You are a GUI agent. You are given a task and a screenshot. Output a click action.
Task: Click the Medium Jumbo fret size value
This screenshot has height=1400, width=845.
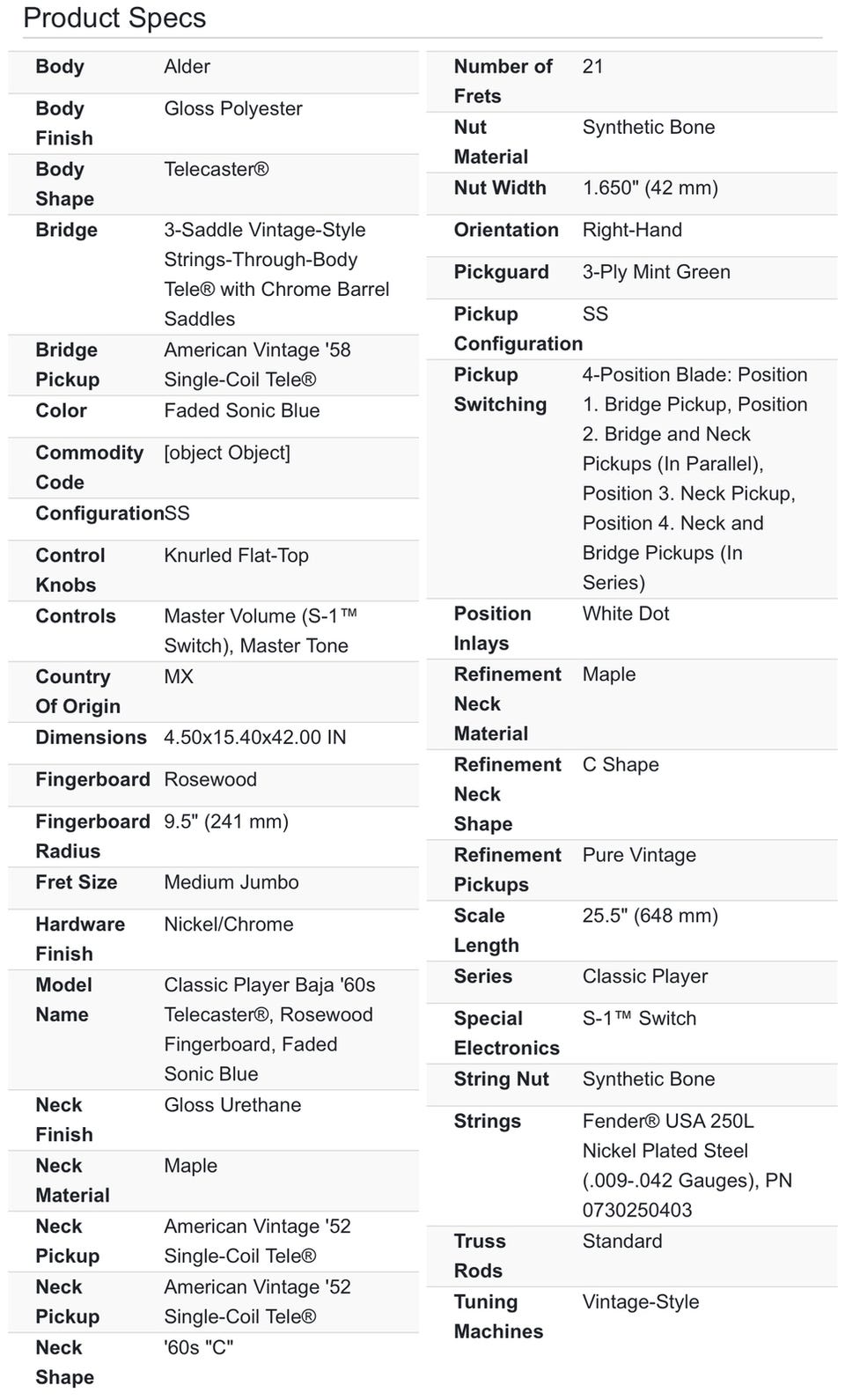coord(231,883)
